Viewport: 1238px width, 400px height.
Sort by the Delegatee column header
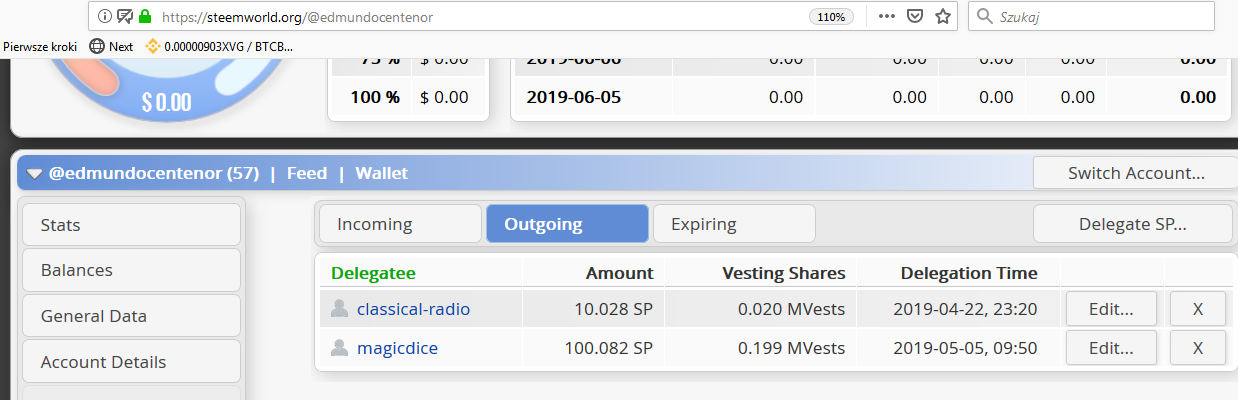[373, 273]
